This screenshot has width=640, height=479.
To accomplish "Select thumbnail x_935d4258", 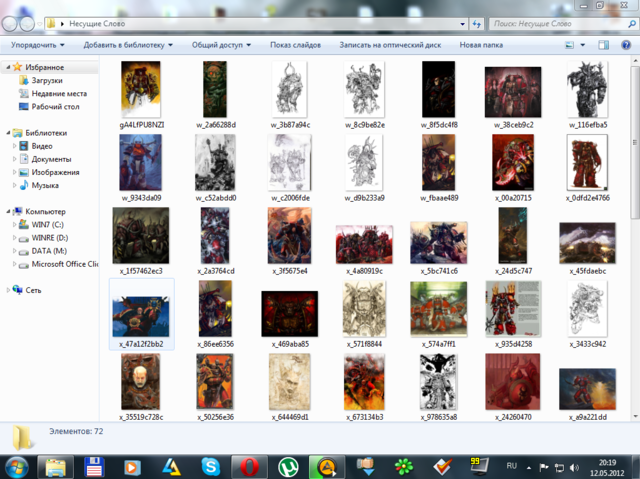I will (x=513, y=314).
